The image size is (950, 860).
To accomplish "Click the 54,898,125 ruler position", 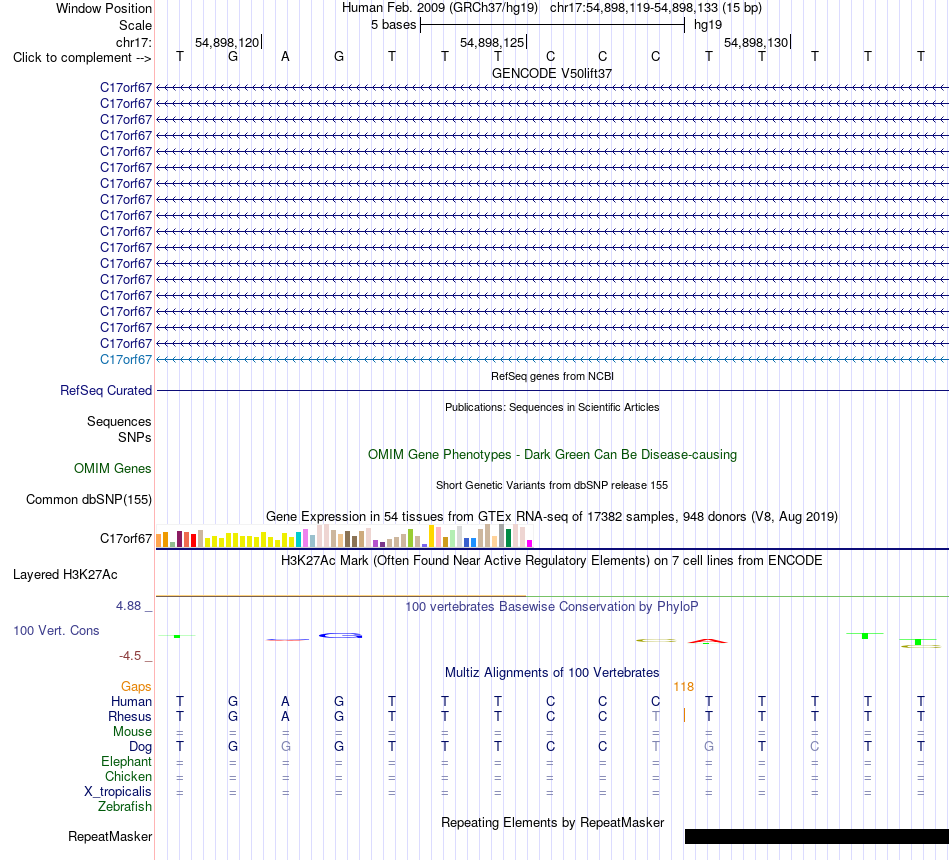I will pos(492,42).
